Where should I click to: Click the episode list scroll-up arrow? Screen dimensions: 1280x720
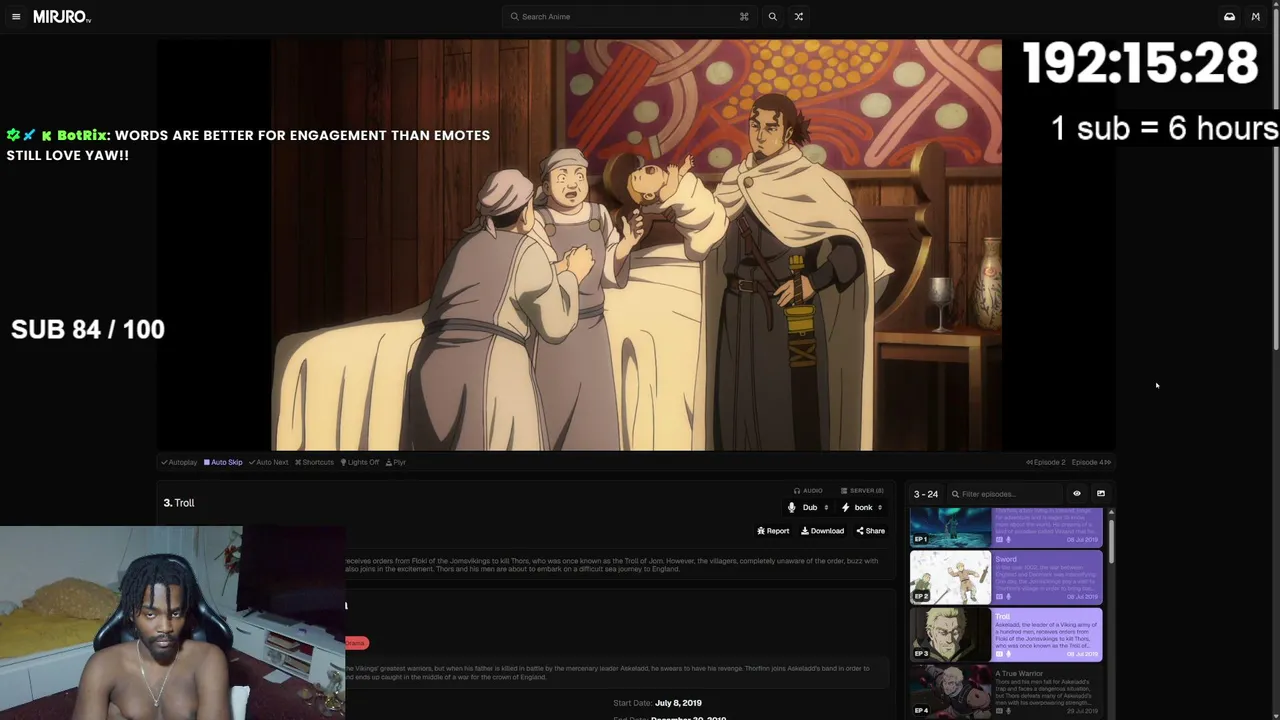[x=1111, y=513]
